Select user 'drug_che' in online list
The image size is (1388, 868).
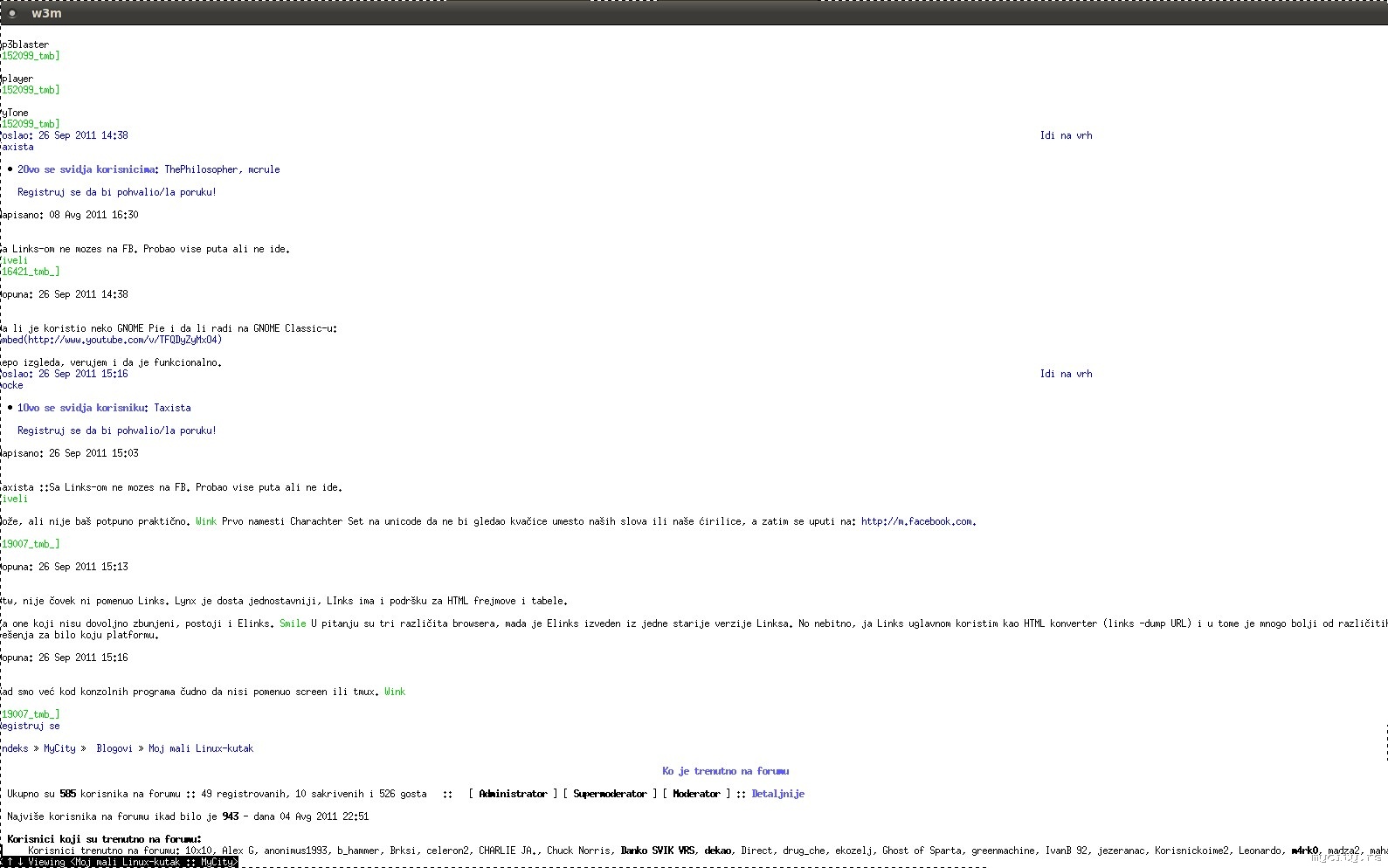tap(804, 851)
